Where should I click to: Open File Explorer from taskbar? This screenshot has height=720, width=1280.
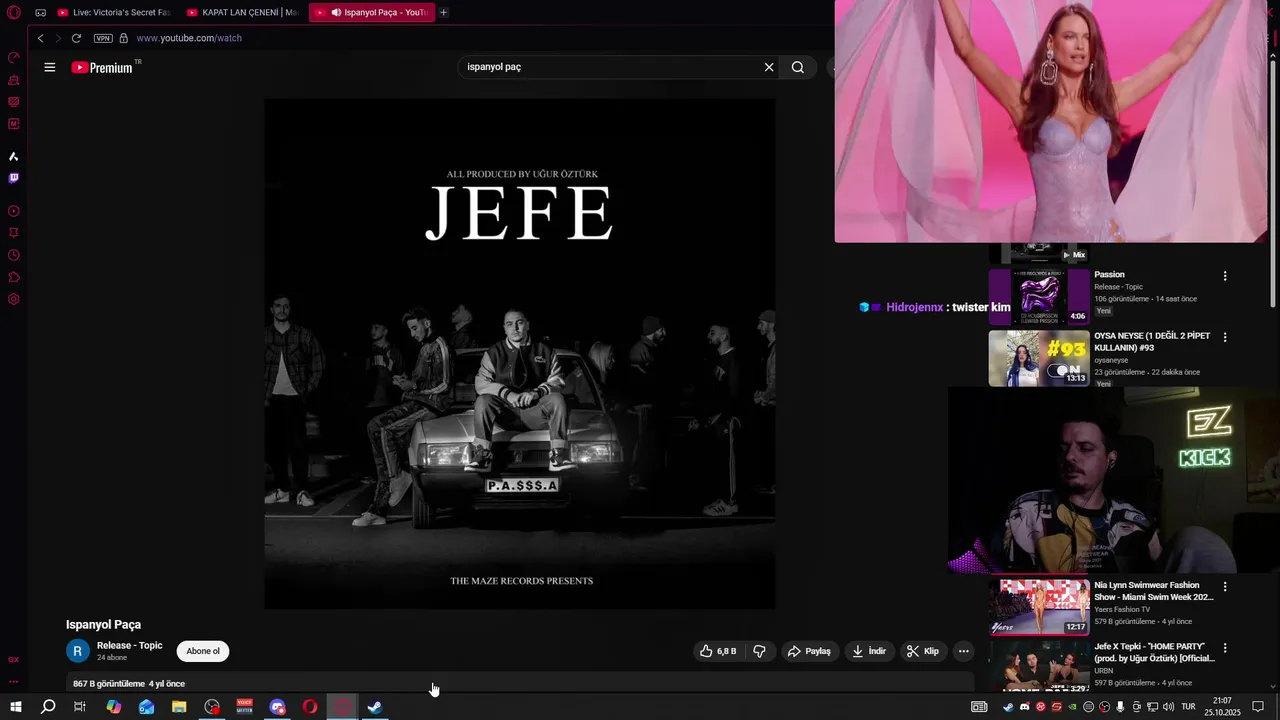[x=179, y=707]
